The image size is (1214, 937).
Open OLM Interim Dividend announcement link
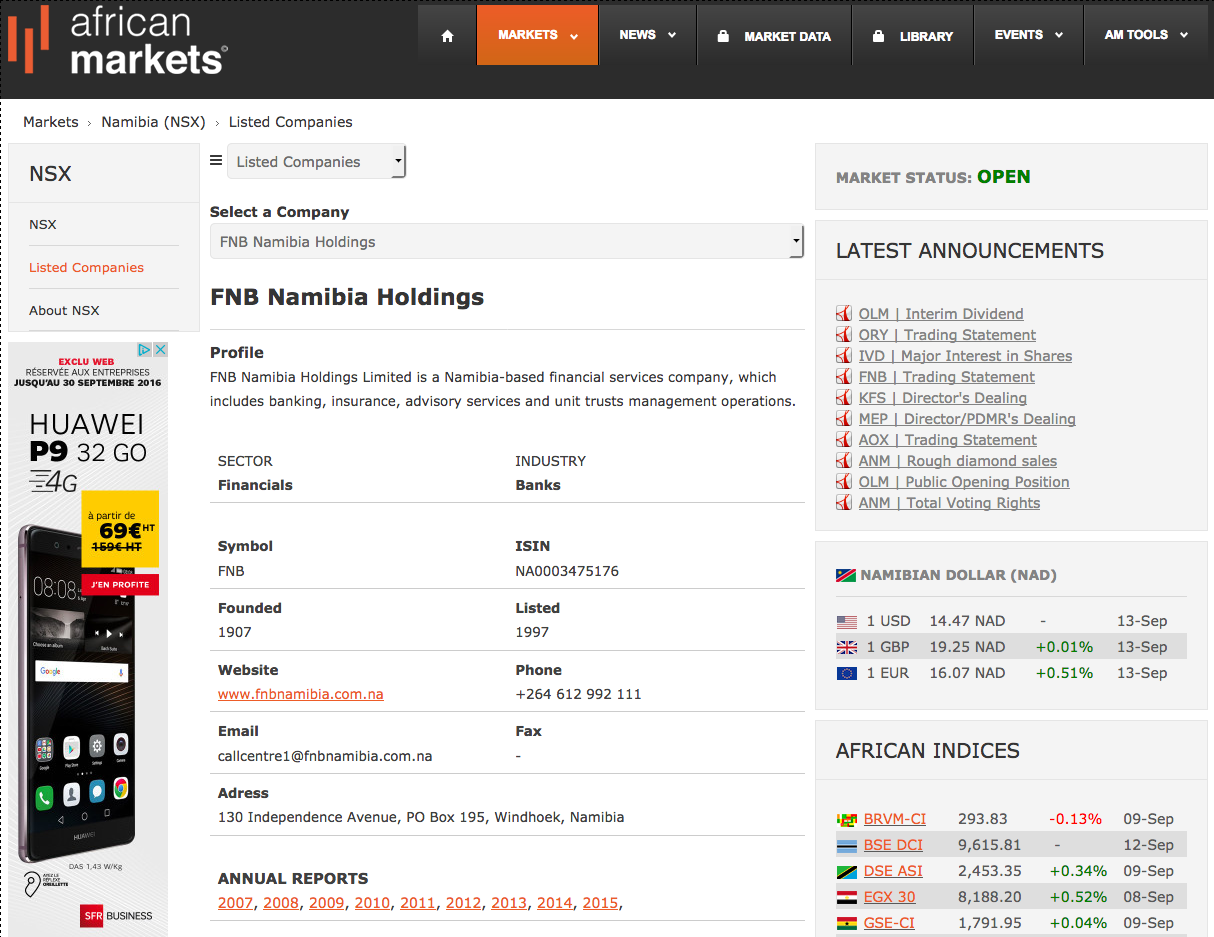click(x=941, y=314)
